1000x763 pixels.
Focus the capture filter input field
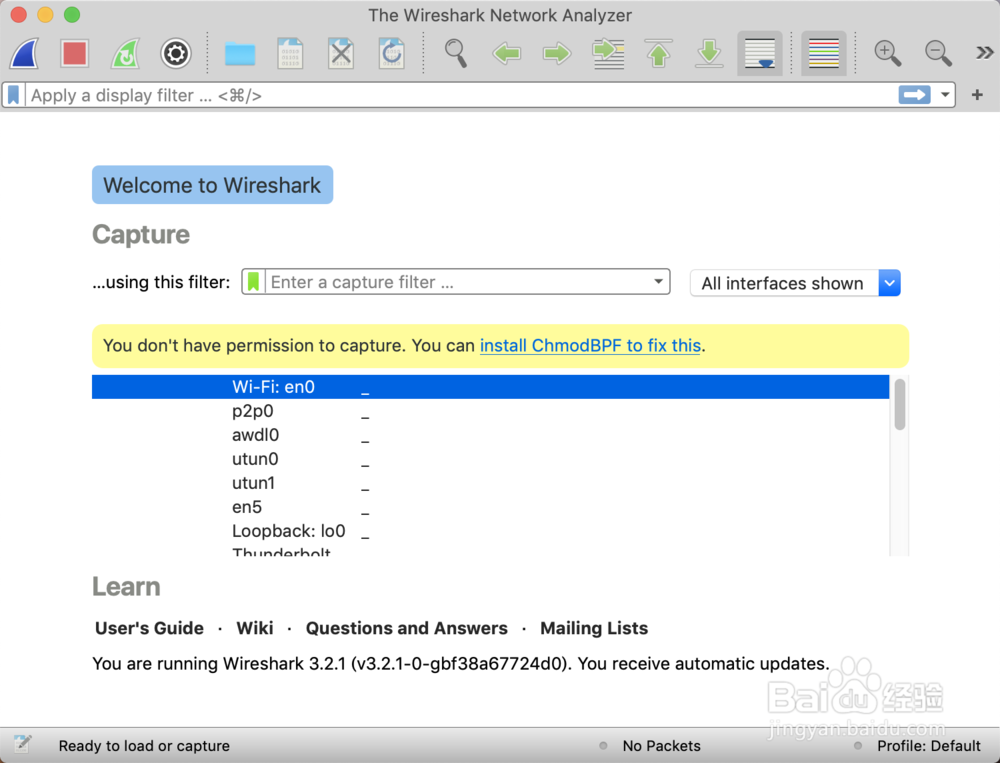(x=458, y=281)
